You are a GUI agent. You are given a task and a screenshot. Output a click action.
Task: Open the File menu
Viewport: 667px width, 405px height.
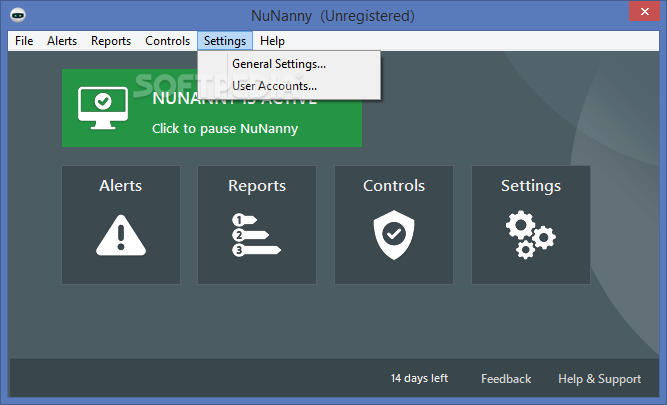24,41
